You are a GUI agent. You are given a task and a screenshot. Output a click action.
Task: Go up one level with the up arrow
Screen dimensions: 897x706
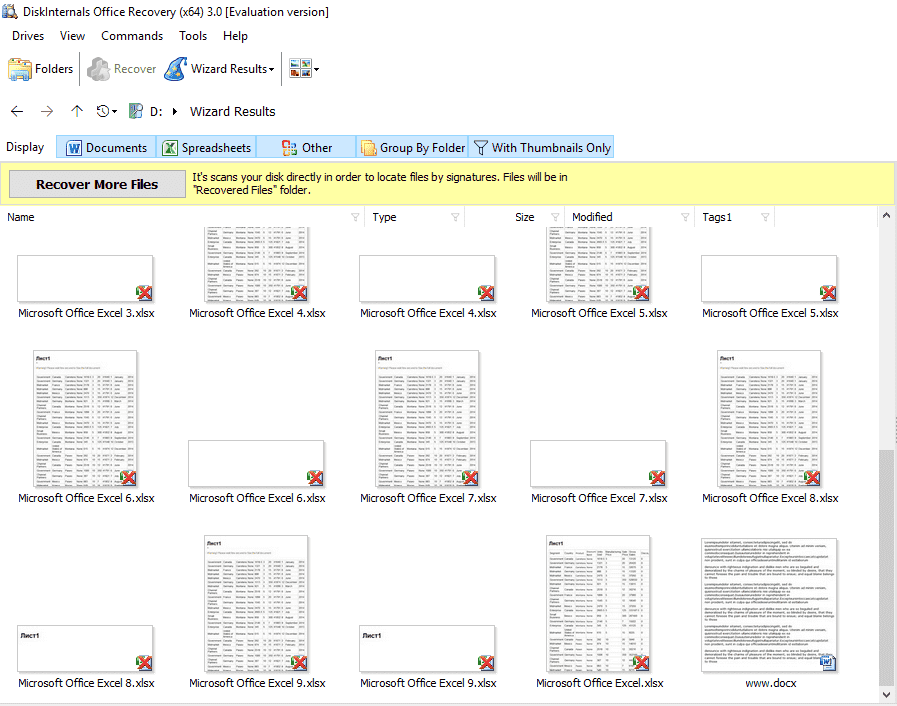click(x=77, y=111)
